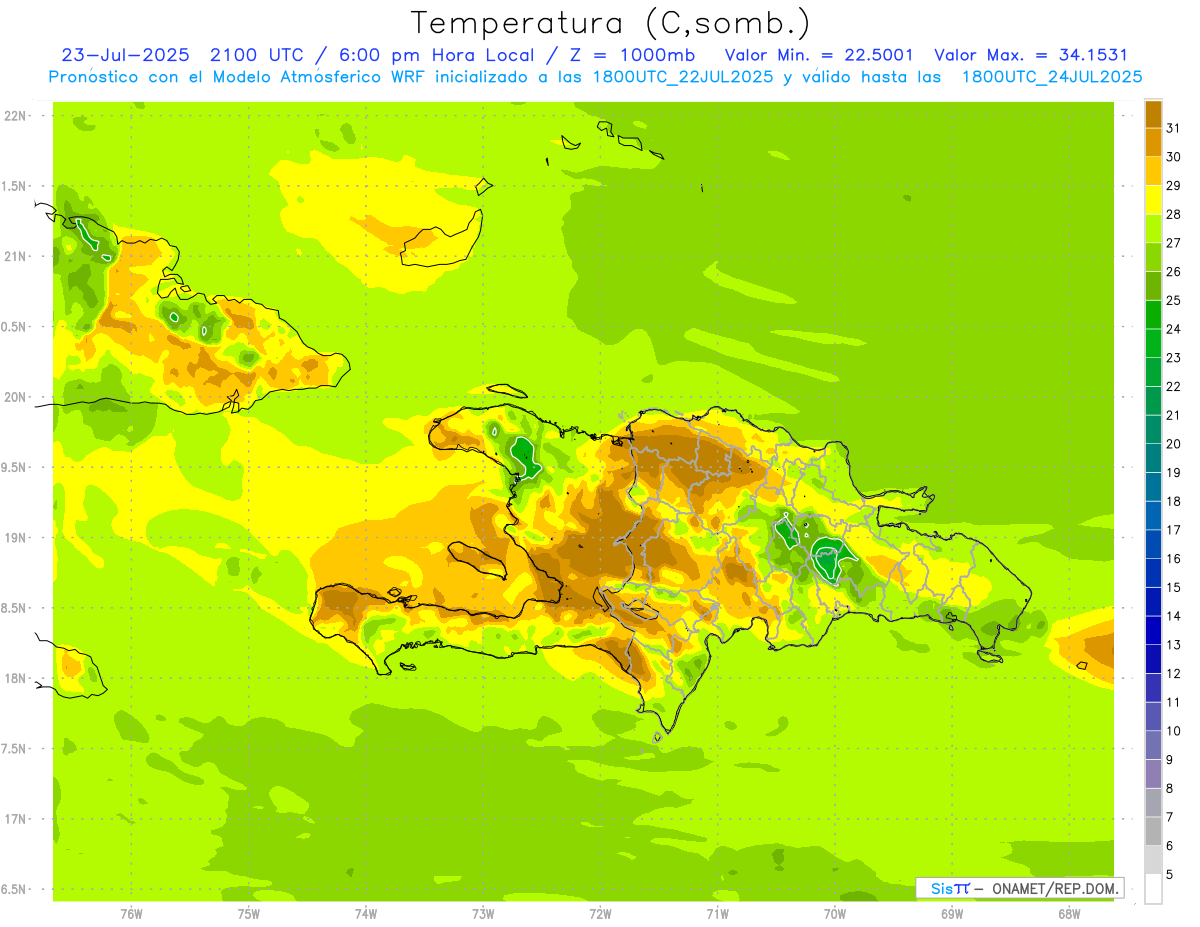Pick the blue swatch between 16 and 17
This screenshot has width=1200, height=927.
pos(1153,544)
